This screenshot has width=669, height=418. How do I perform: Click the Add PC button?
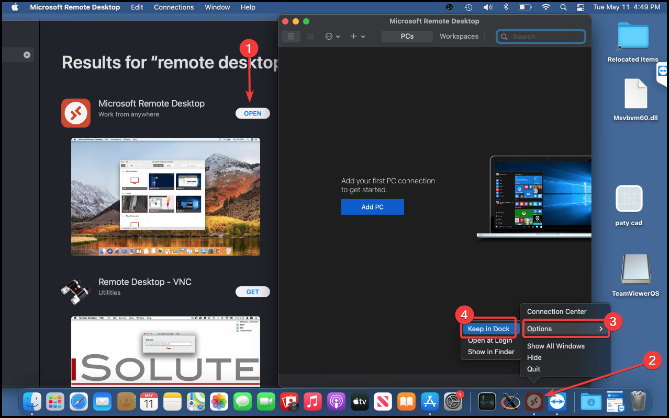tap(372, 207)
